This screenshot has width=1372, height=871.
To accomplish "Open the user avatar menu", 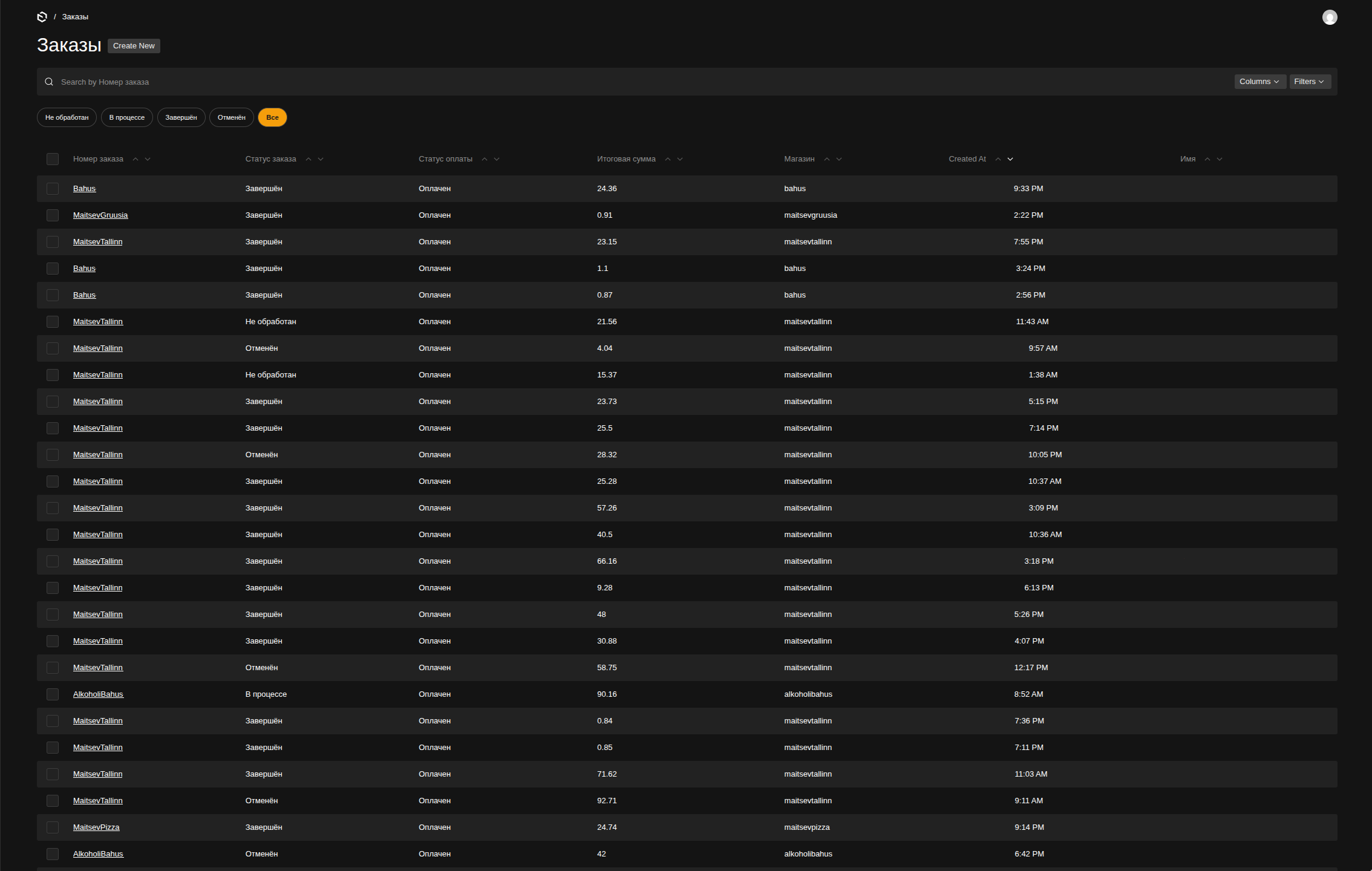I will click(1330, 17).
